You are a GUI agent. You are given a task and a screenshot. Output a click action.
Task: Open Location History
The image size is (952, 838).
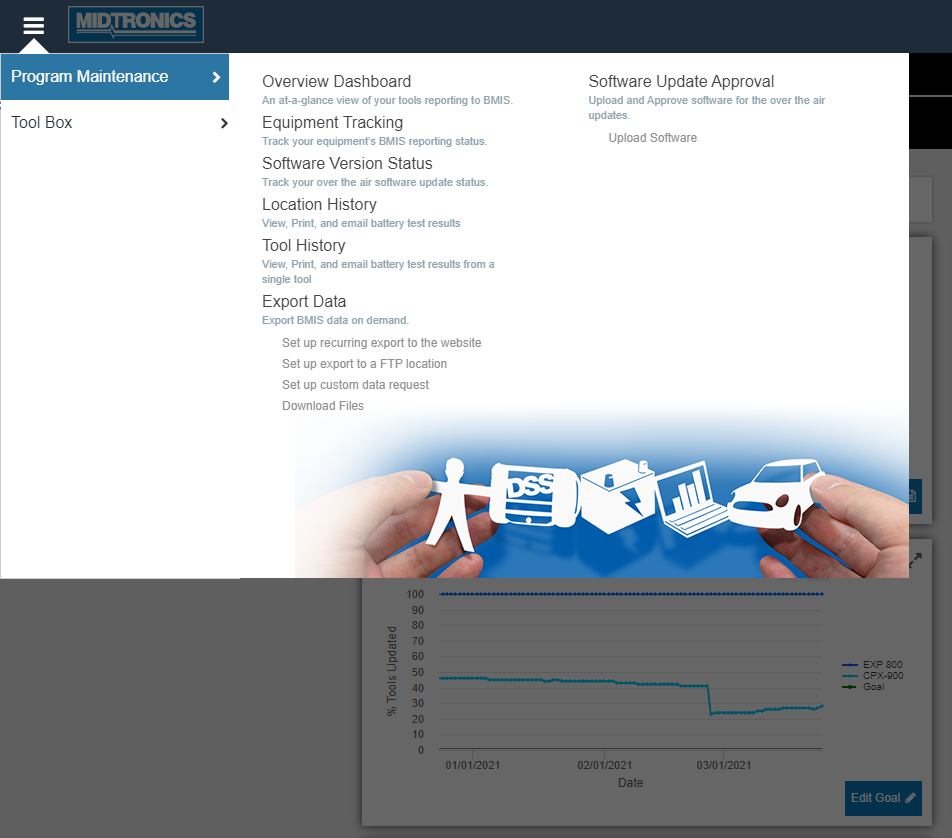tap(319, 205)
